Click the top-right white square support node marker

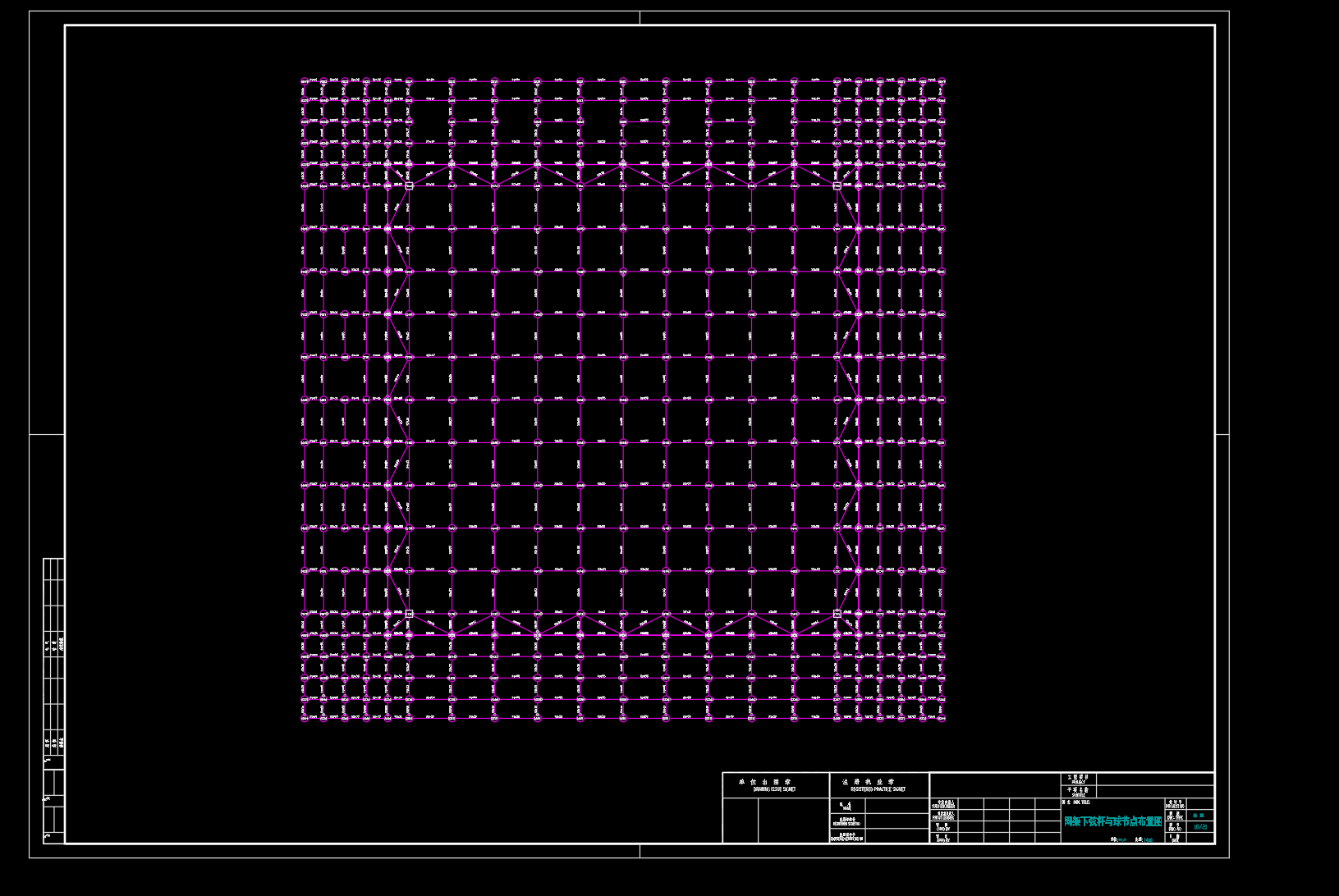click(x=837, y=186)
